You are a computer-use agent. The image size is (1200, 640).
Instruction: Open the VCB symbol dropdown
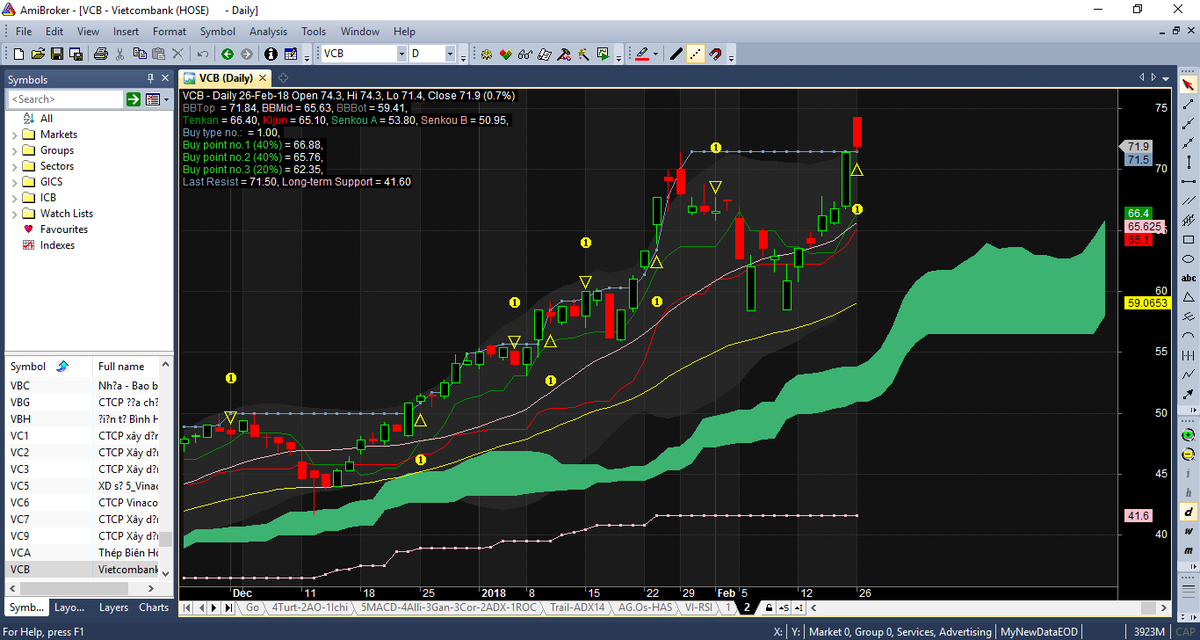click(x=401, y=54)
